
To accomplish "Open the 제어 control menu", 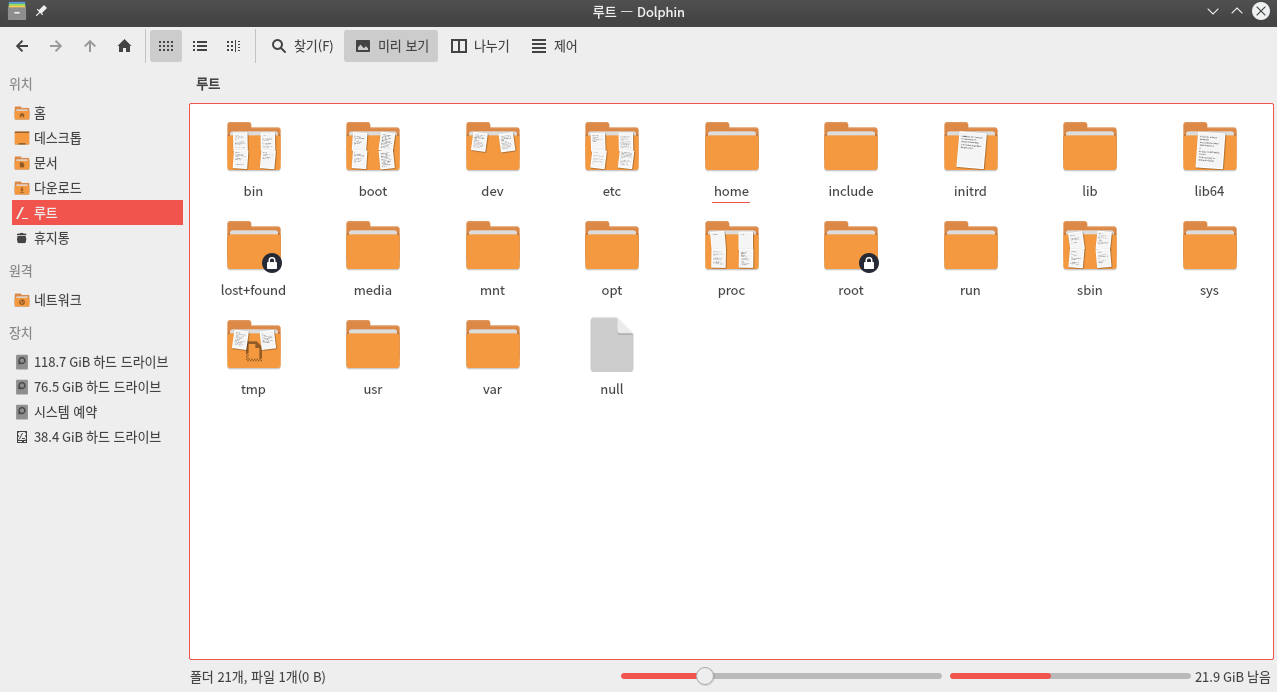I will point(554,46).
